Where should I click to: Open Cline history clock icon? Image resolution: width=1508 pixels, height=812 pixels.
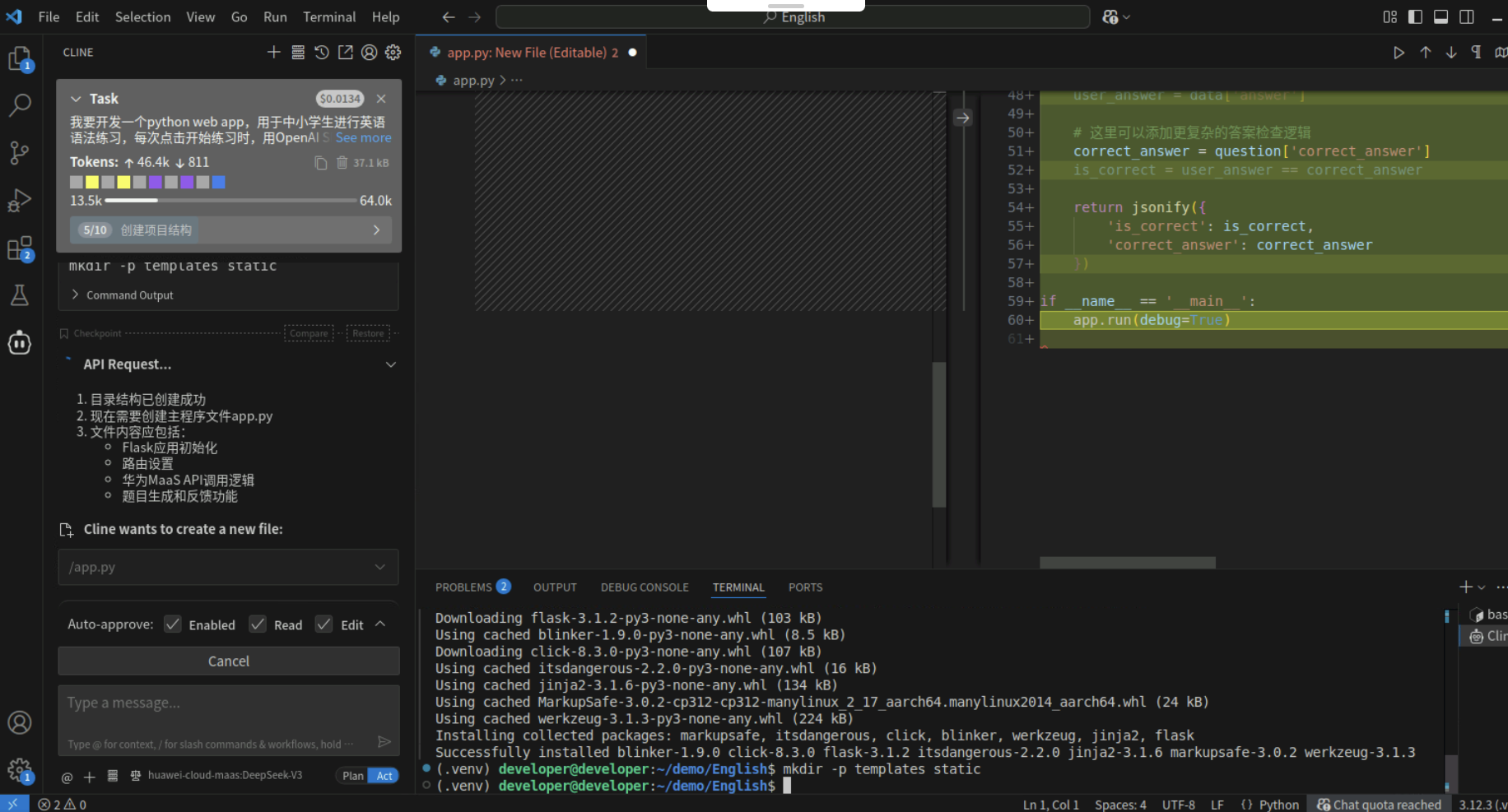[322, 53]
